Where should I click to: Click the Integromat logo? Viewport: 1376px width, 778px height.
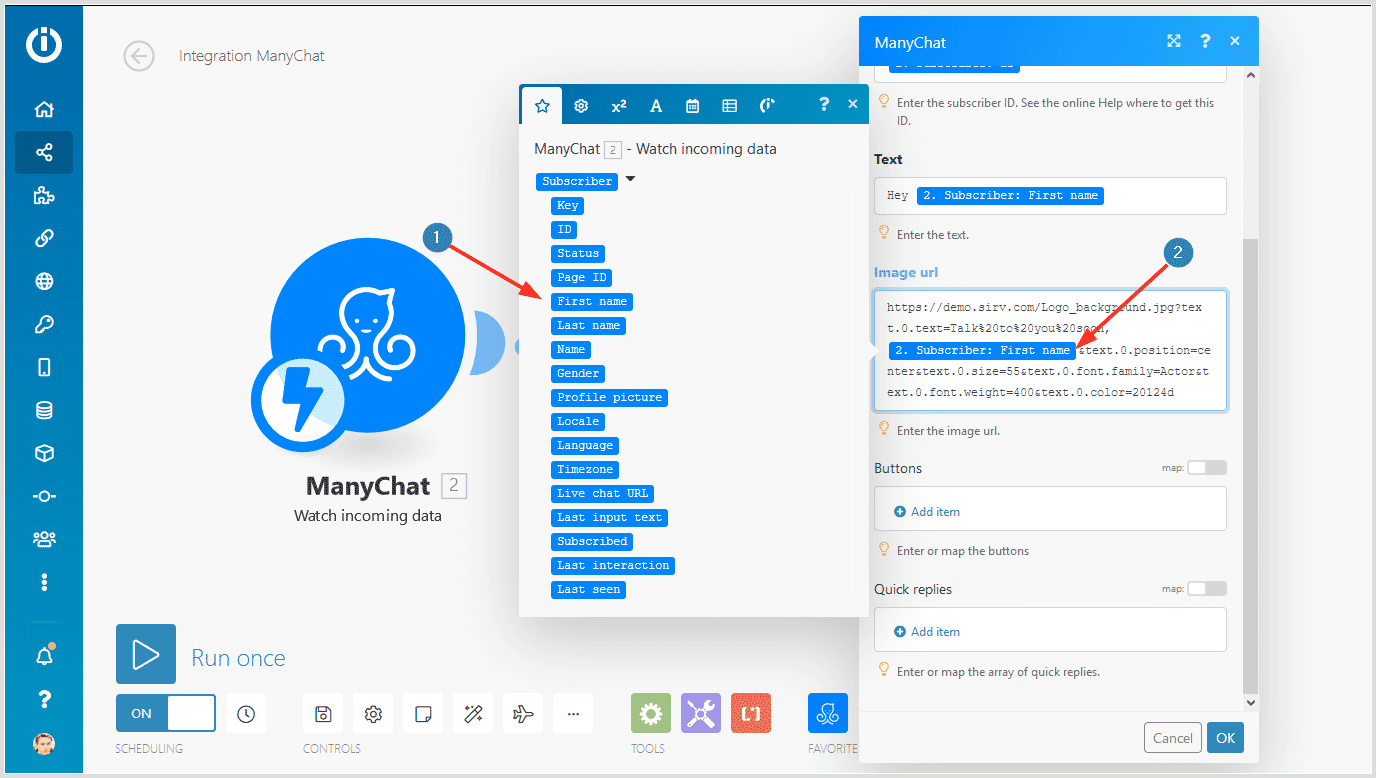tap(44, 45)
